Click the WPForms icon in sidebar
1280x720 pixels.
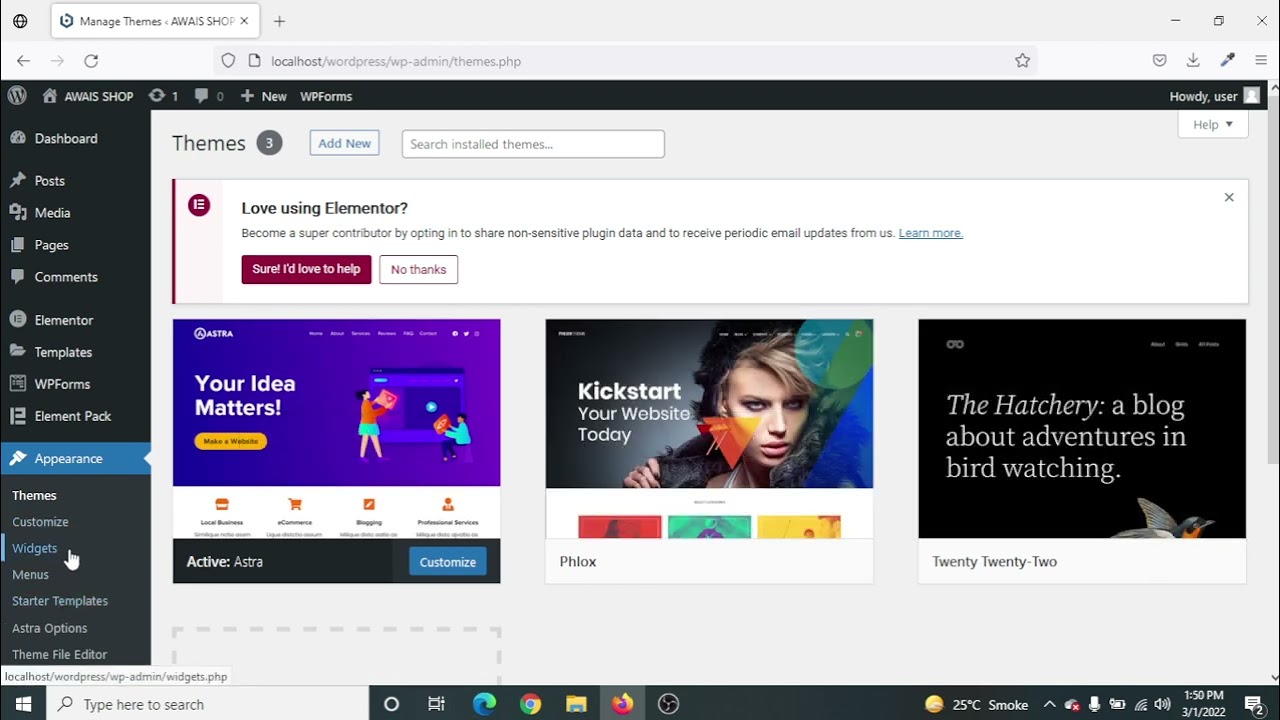click(x=17, y=384)
